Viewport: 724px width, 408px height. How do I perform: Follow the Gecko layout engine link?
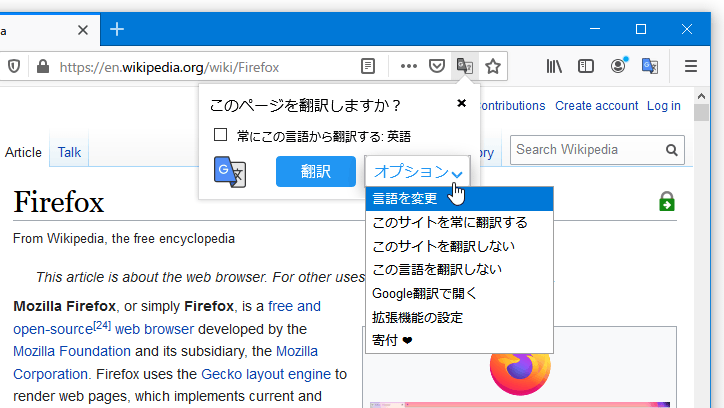(266, 374)
